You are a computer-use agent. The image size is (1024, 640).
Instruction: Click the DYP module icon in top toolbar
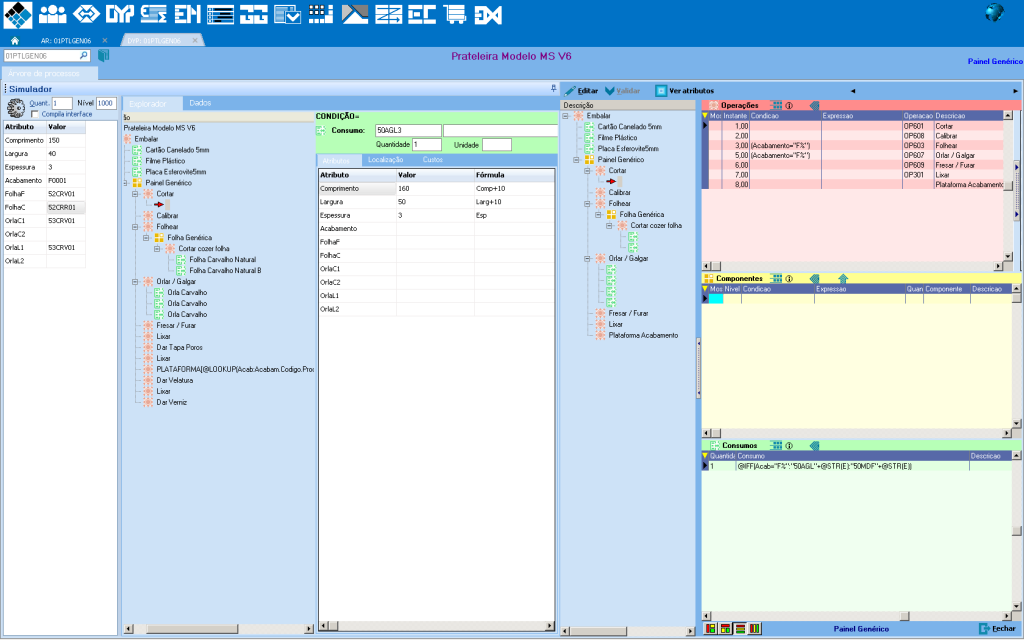(x=120, y=14)
